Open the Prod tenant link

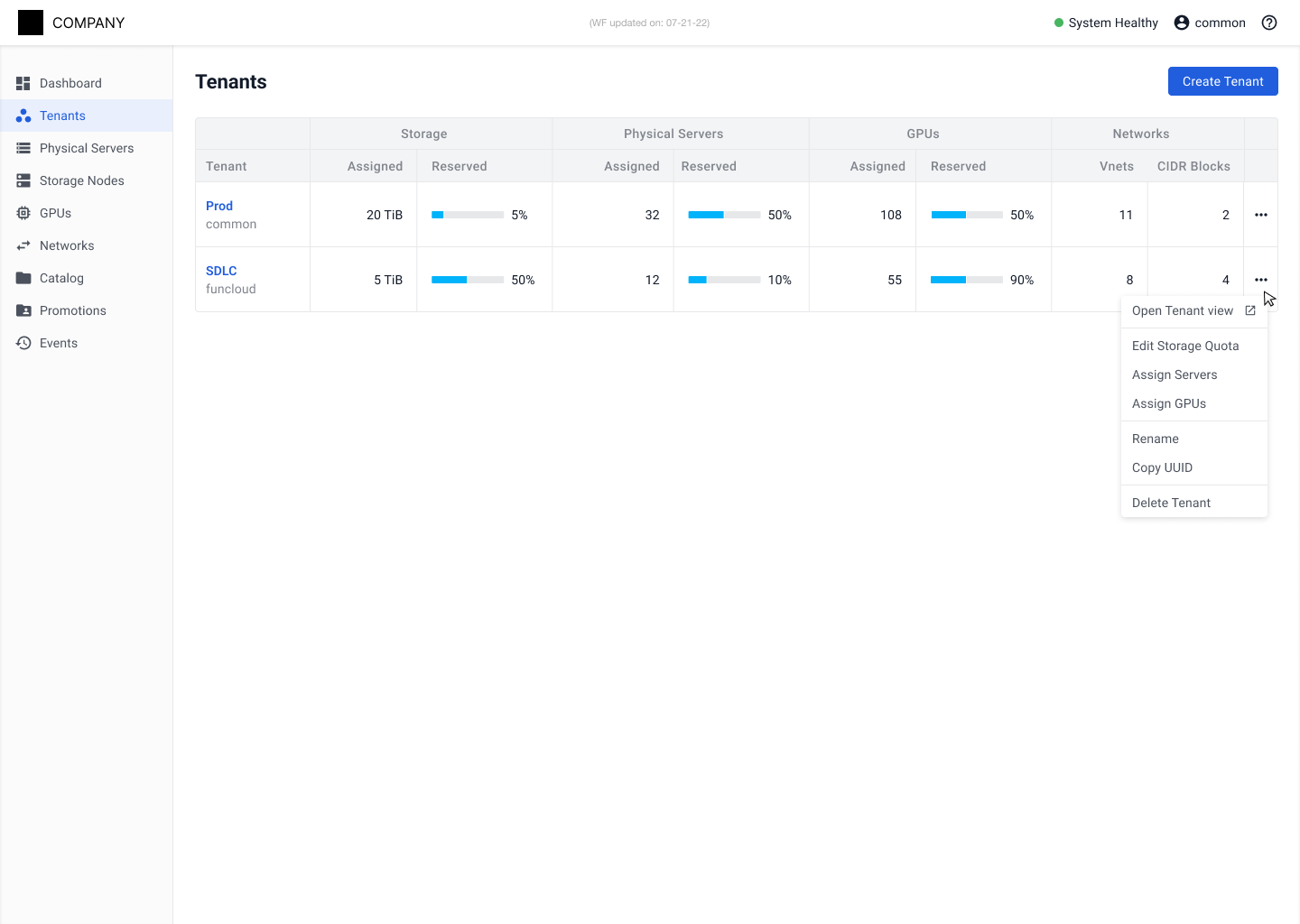click(219, 206)
